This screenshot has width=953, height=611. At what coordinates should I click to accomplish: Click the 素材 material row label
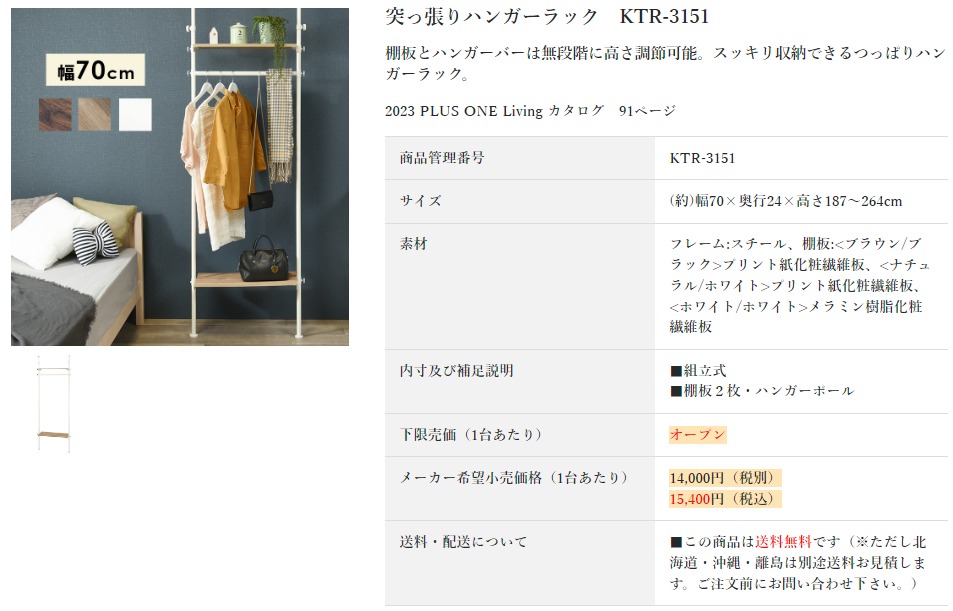coord(413,244)
